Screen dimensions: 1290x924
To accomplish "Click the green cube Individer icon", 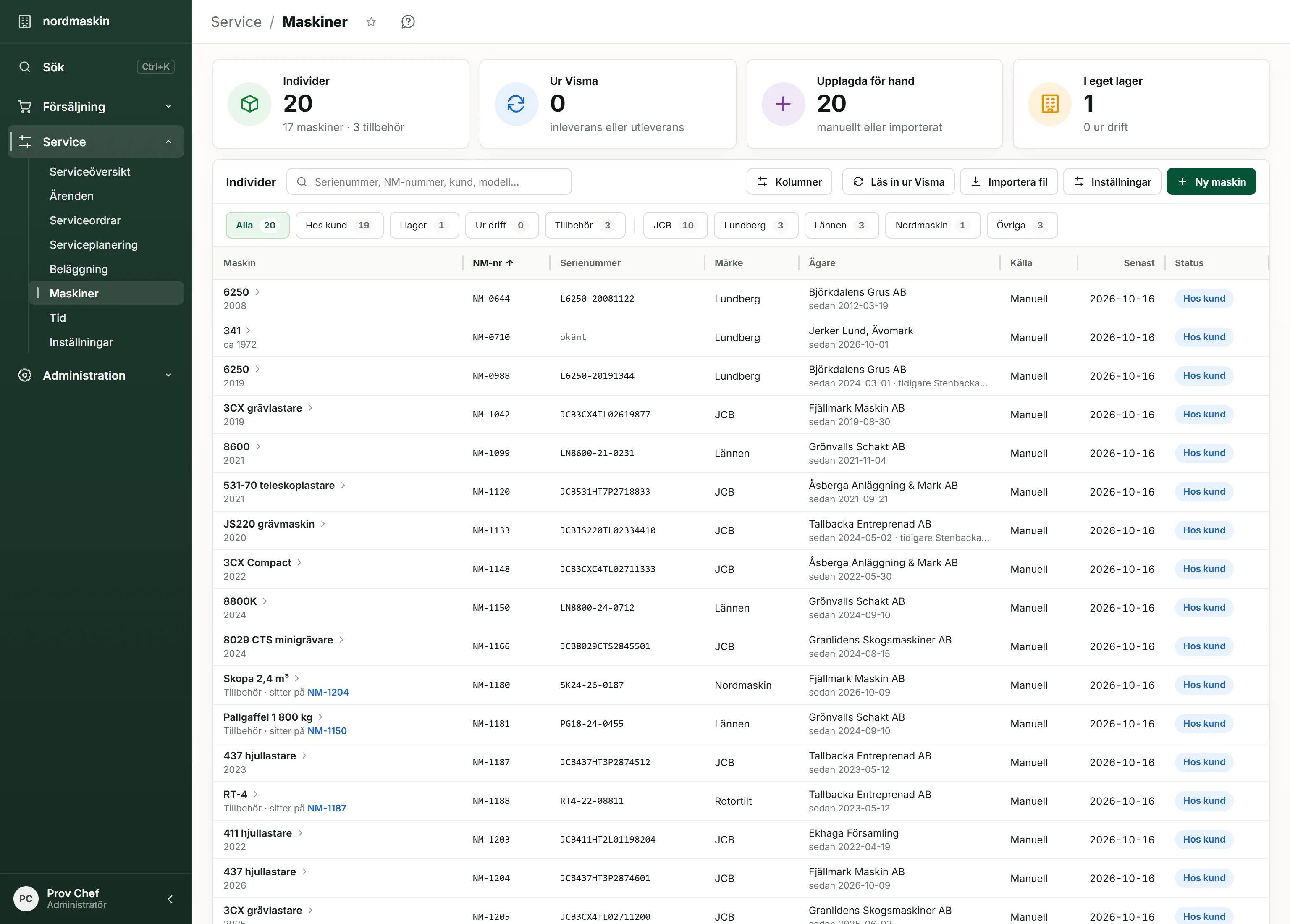I will point(250,104).
